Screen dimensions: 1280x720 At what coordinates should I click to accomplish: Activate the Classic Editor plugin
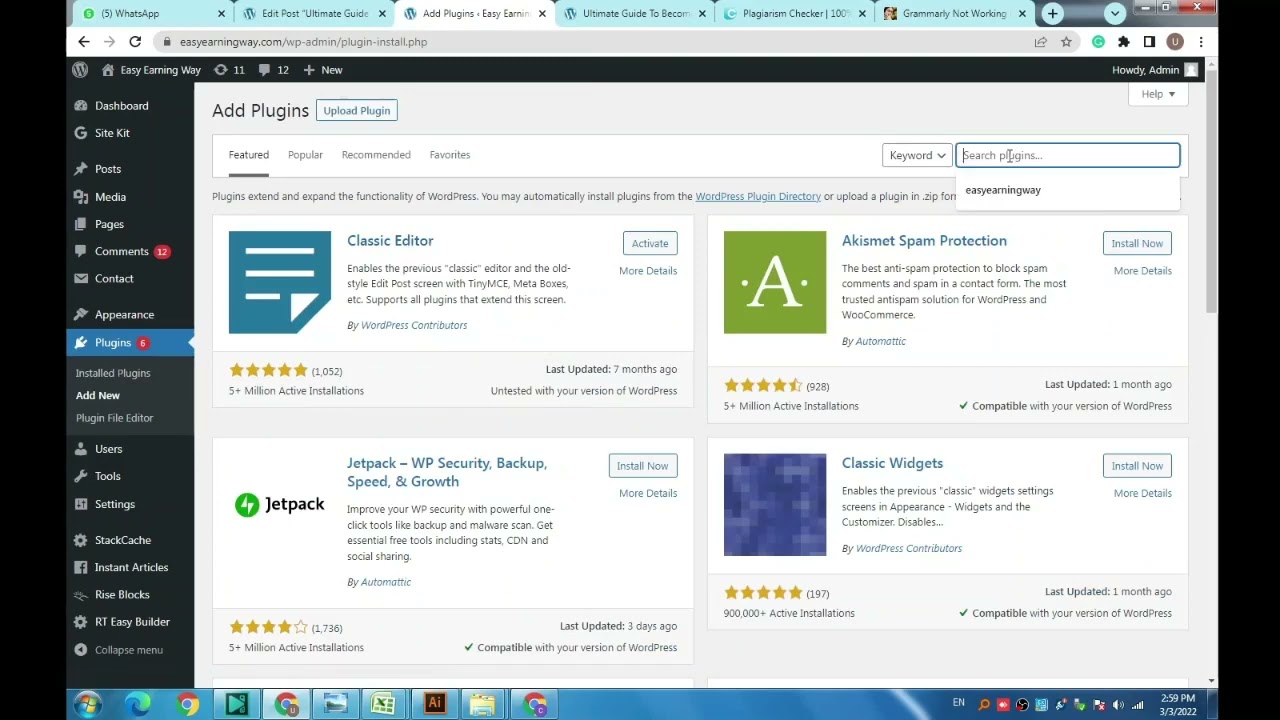click(x=650, y=244)
